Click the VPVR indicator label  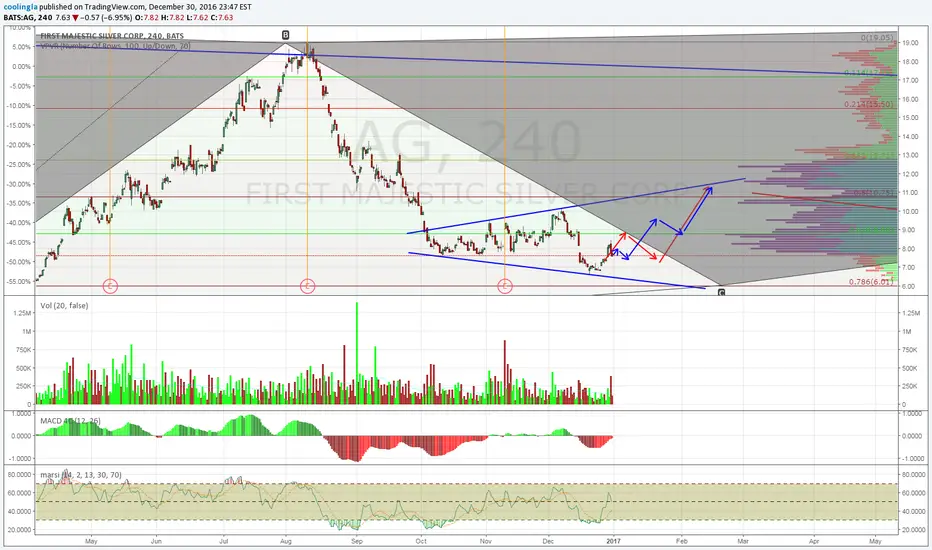tap(115, 46)
